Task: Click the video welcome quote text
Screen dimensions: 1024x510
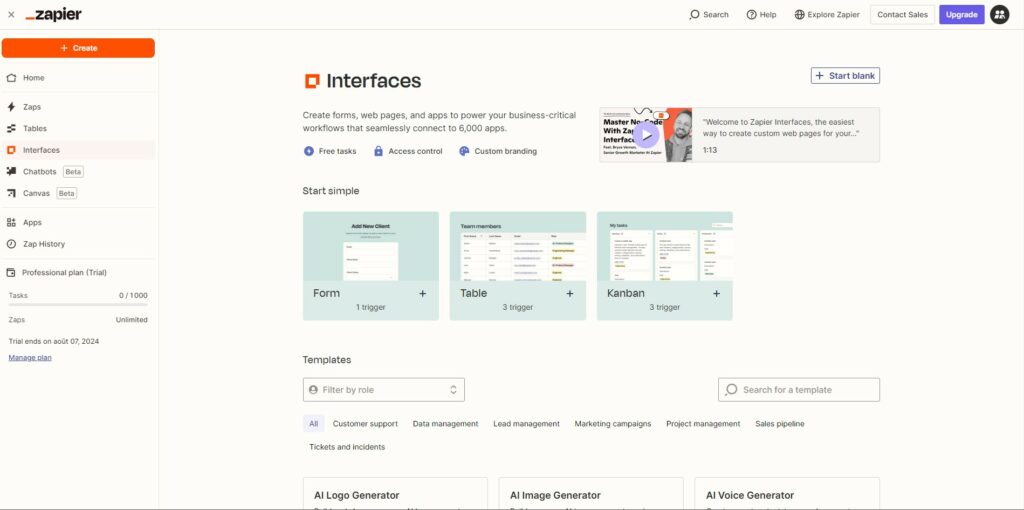Action: pyautogui.click(x=780, y=127)
